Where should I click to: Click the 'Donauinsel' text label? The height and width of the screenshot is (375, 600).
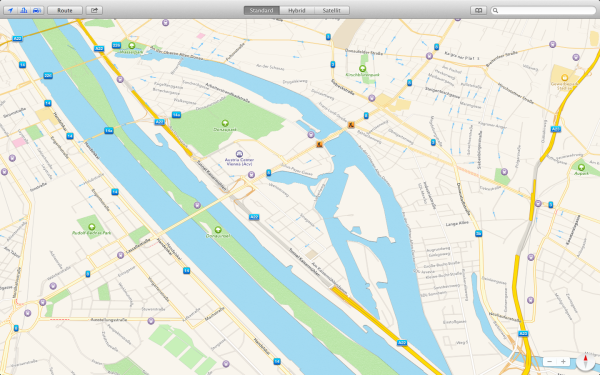click(x=218, y=236)
